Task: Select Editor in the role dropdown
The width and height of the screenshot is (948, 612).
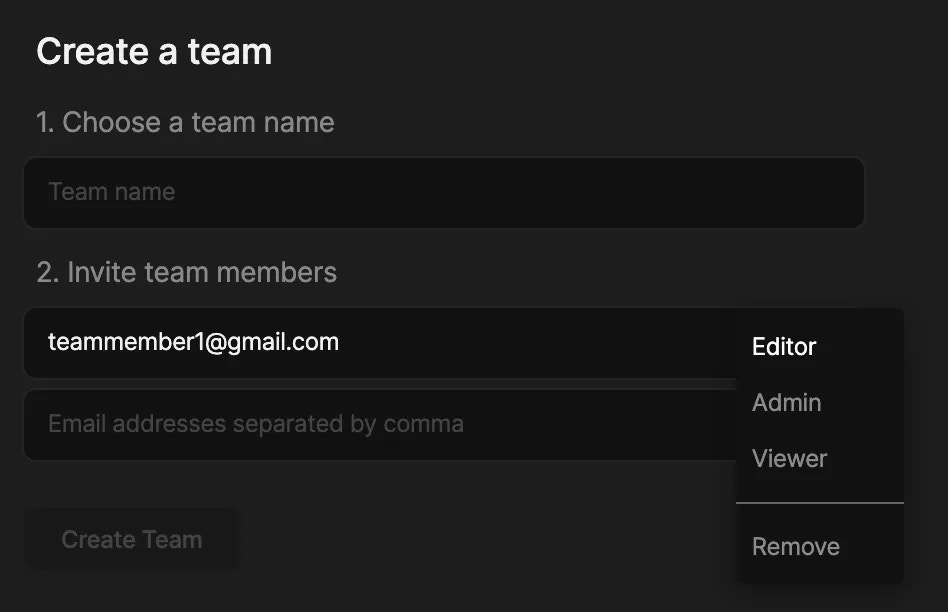Action: click(x=784, y=347)
